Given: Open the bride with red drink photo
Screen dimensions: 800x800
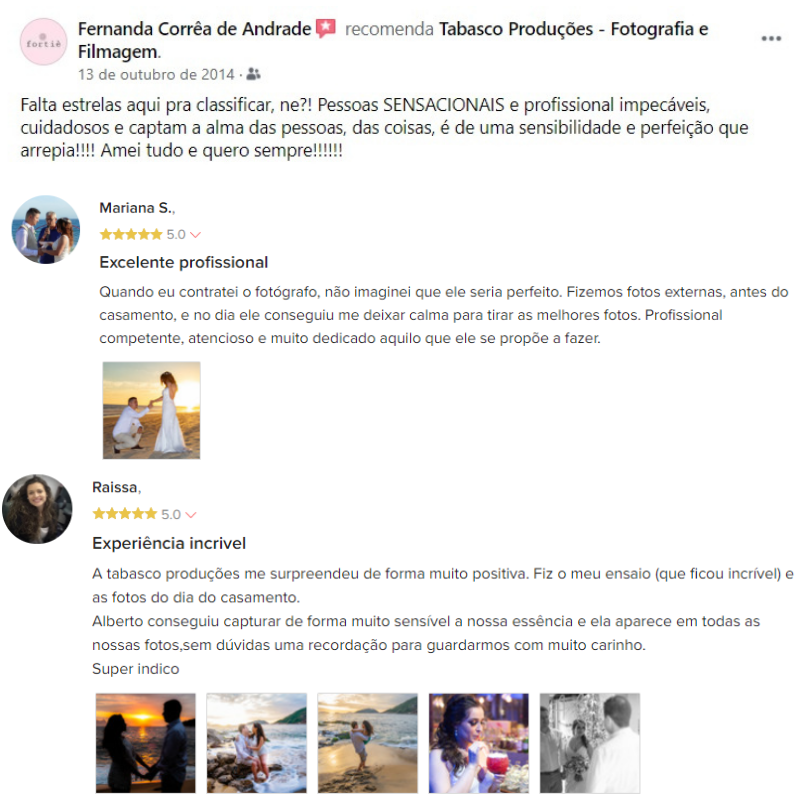Looking at the screenshot, I should (x=479, y=743).
